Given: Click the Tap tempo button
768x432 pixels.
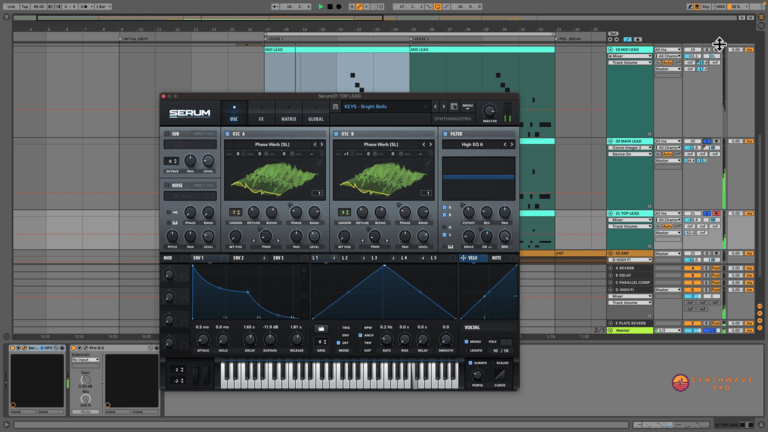Looking at the screenshot, I should coord(25,7).
